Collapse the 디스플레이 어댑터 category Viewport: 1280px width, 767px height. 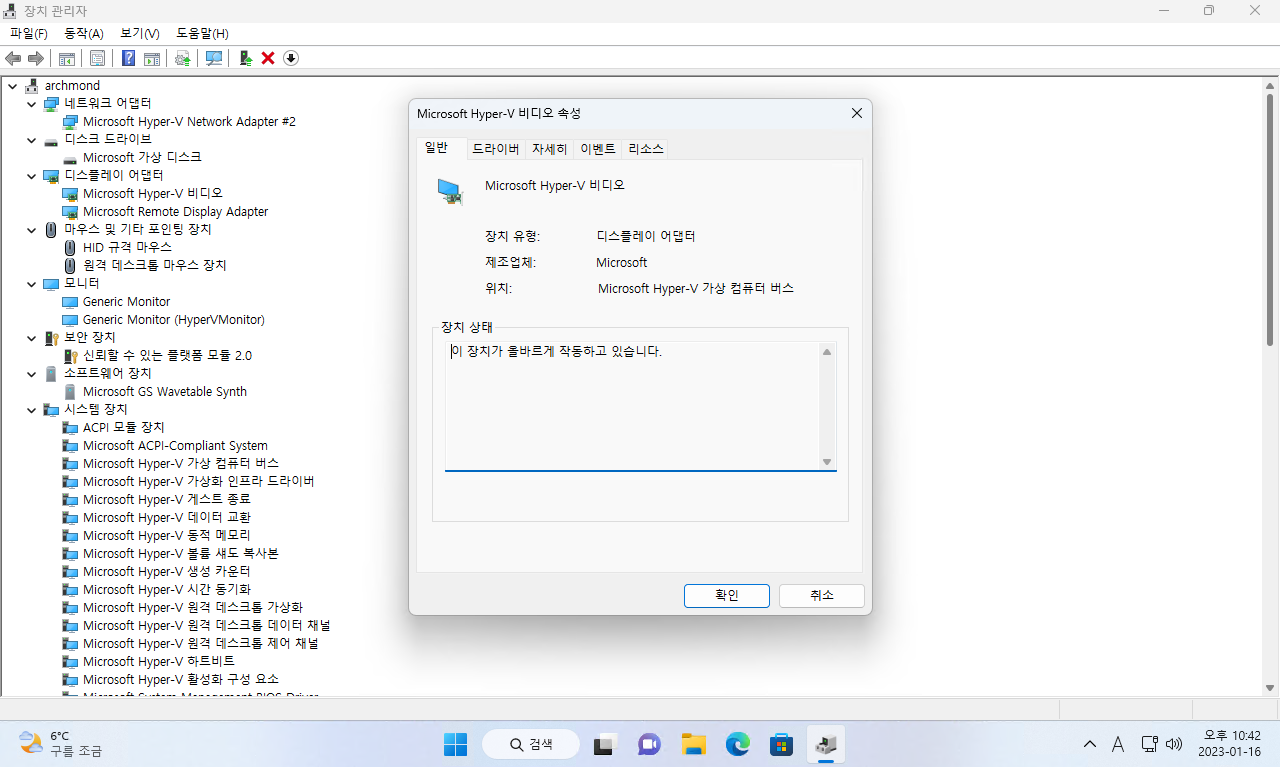[x=31, y=176]
